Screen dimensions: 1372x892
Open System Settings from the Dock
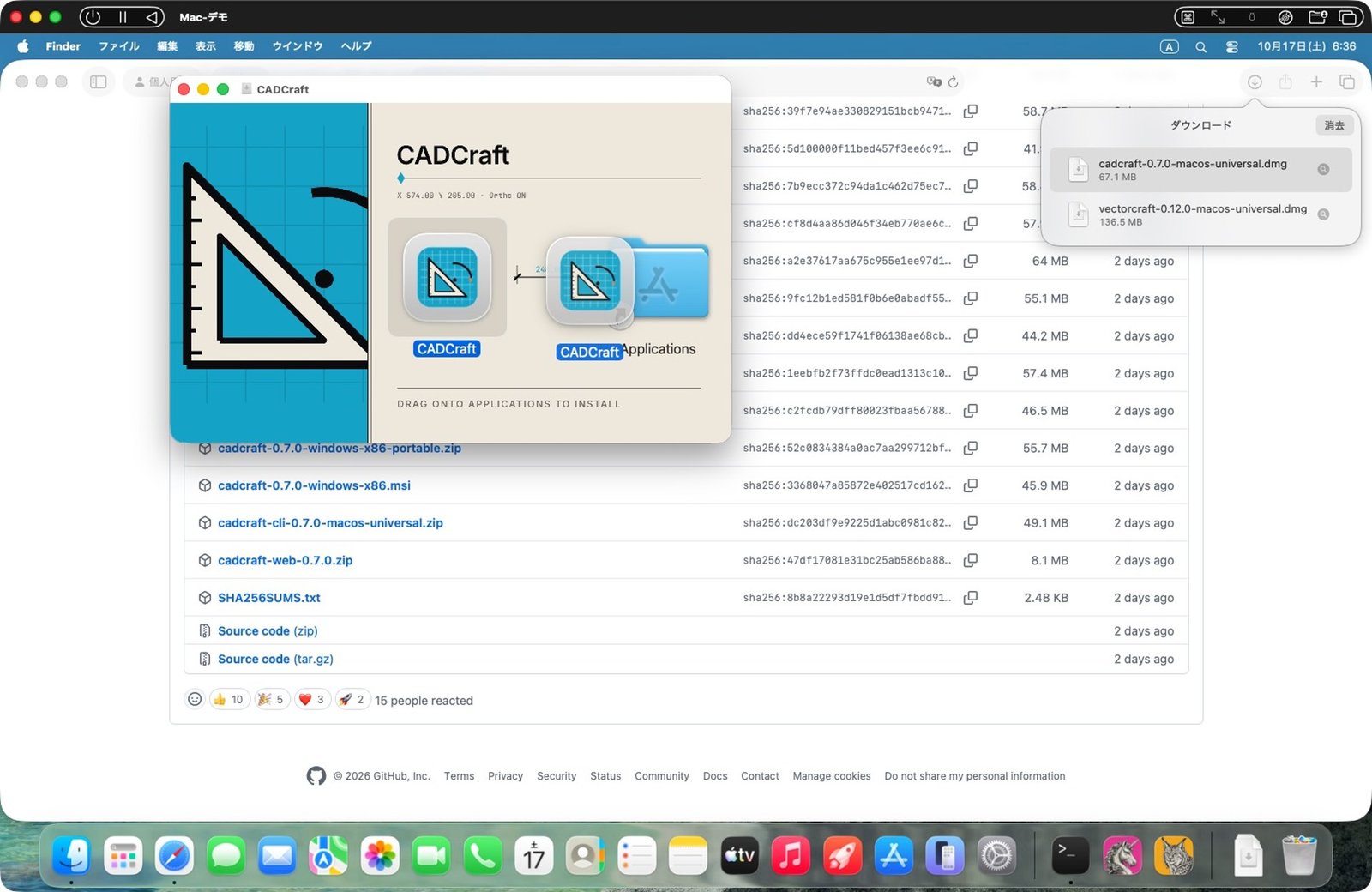coord(996,855)
